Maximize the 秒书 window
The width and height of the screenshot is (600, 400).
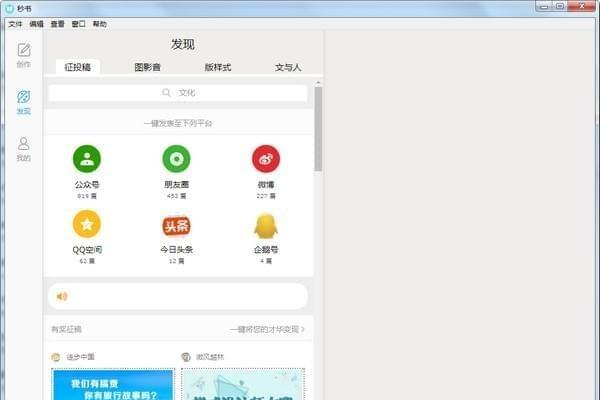coord(560,7)
